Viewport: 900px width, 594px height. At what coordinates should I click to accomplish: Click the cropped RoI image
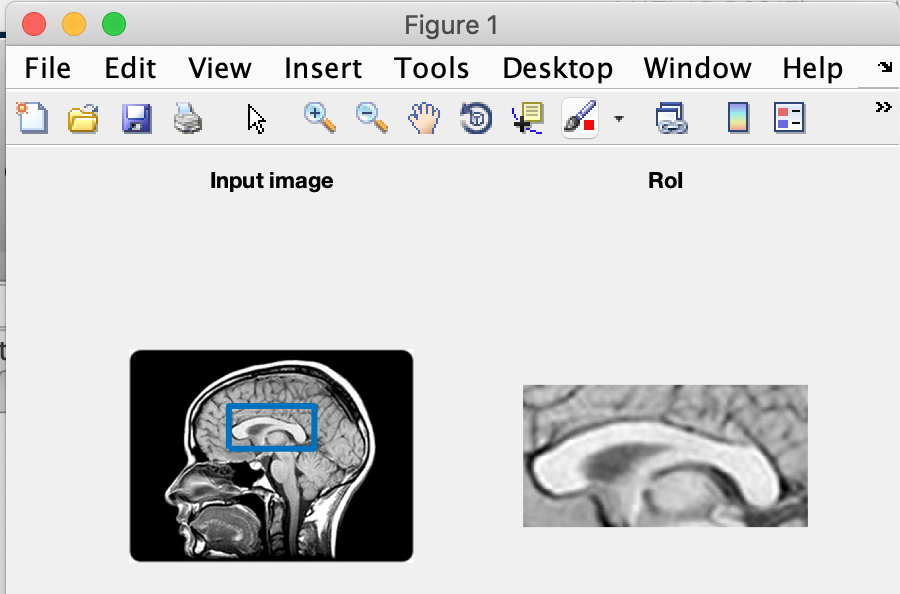pyautogui.click(x=665, y=456)
